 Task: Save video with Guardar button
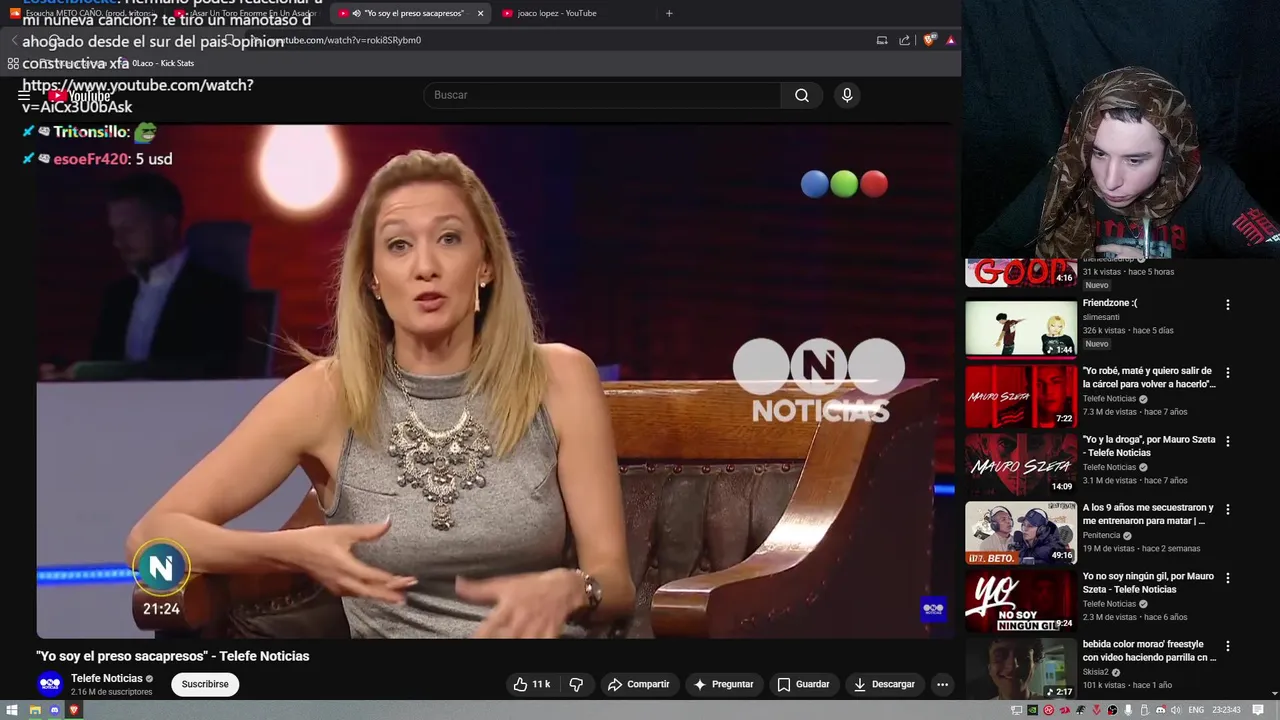coord(803,684)
